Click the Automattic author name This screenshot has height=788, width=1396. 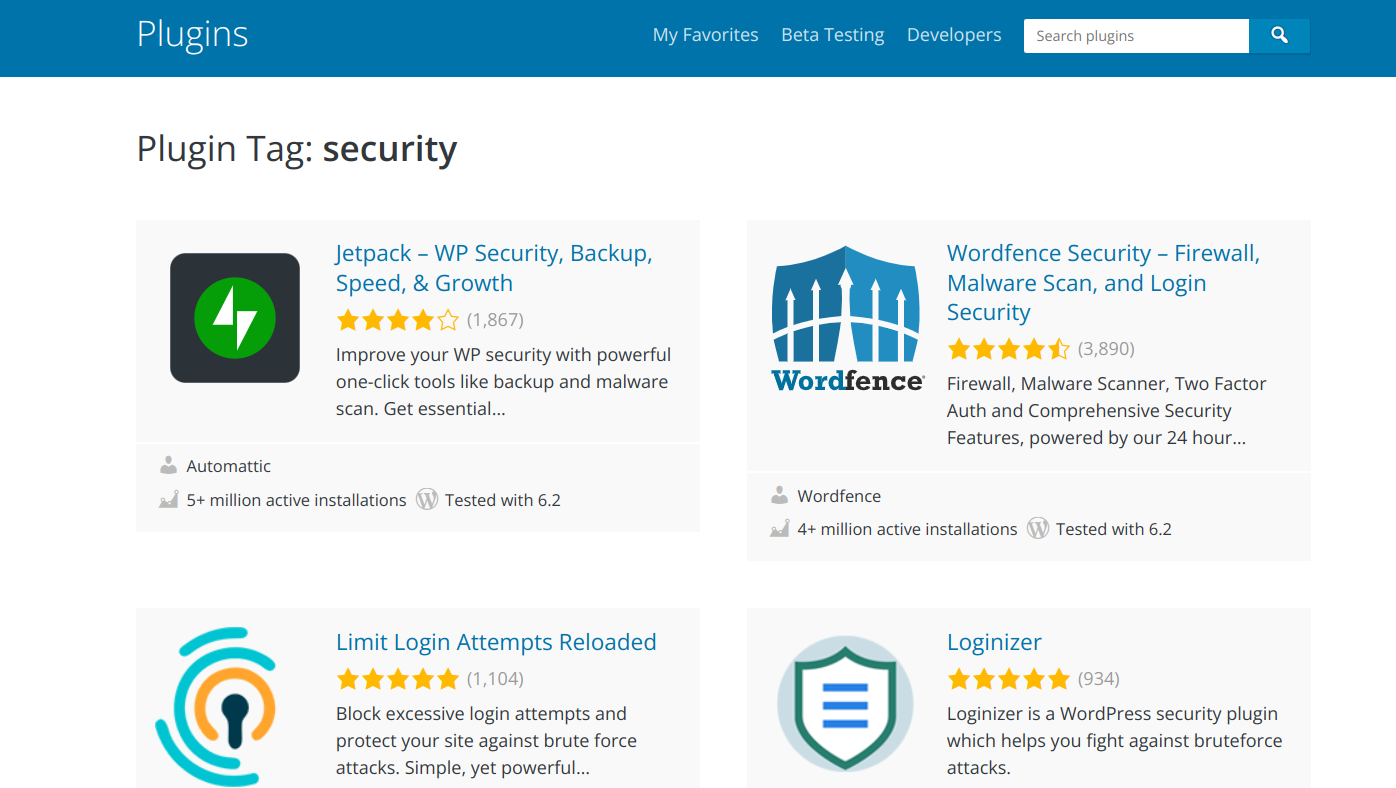pyautogui.click(x=229, y=466)
